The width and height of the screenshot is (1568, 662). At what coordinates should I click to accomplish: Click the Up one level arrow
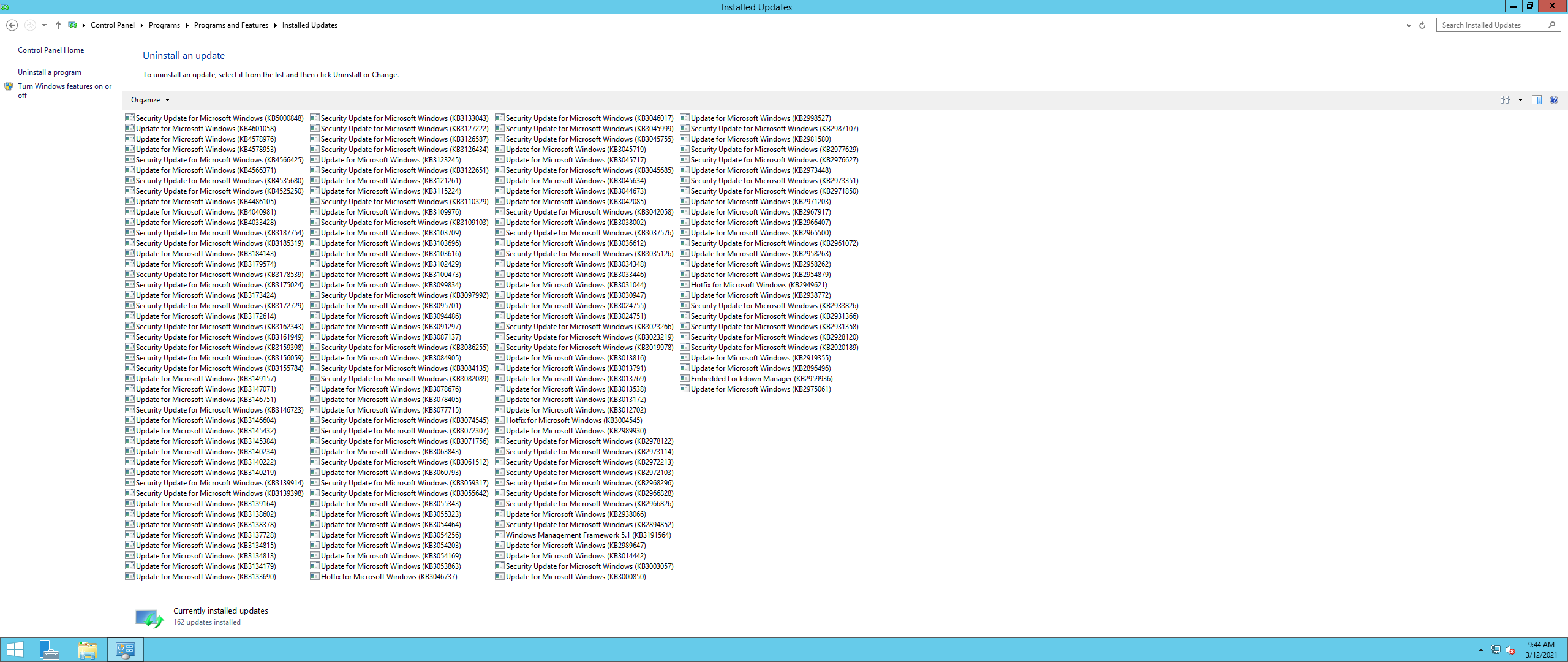[x=58, y=25]
